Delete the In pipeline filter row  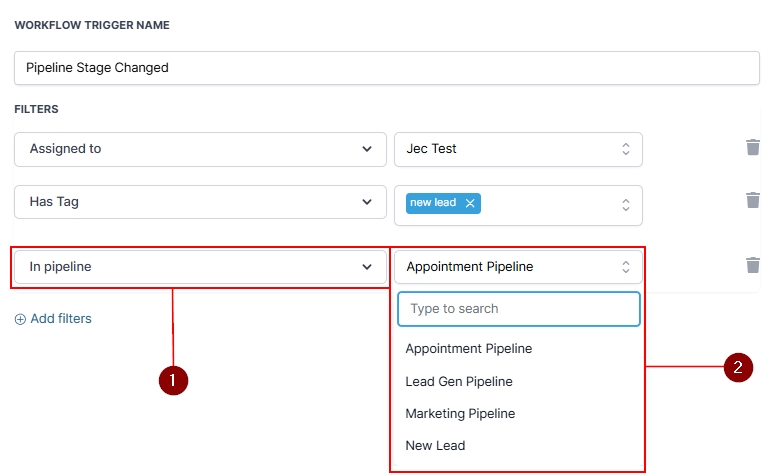coord(753,265)
